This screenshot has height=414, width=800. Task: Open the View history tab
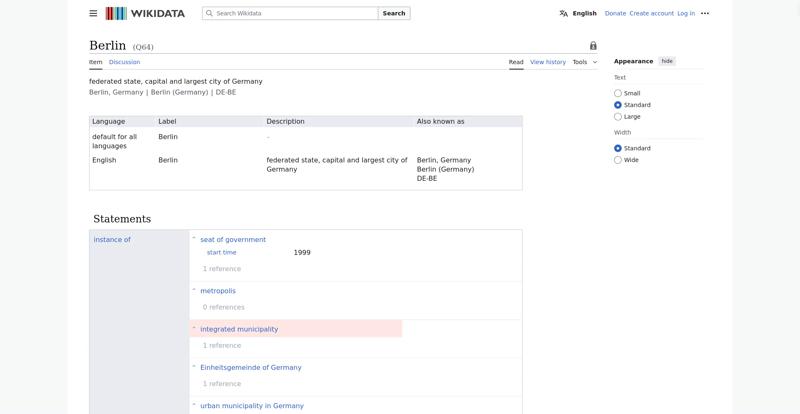pyautogui.click(x=548, y=62)
